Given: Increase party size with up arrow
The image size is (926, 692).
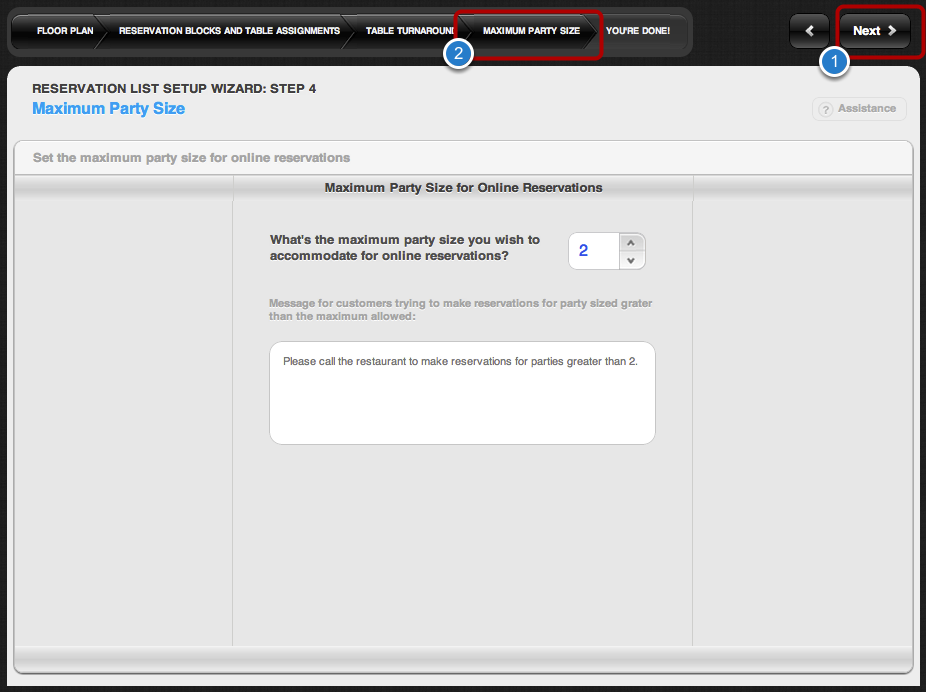Looking at the screenshot, I should (x=630, y=242).
